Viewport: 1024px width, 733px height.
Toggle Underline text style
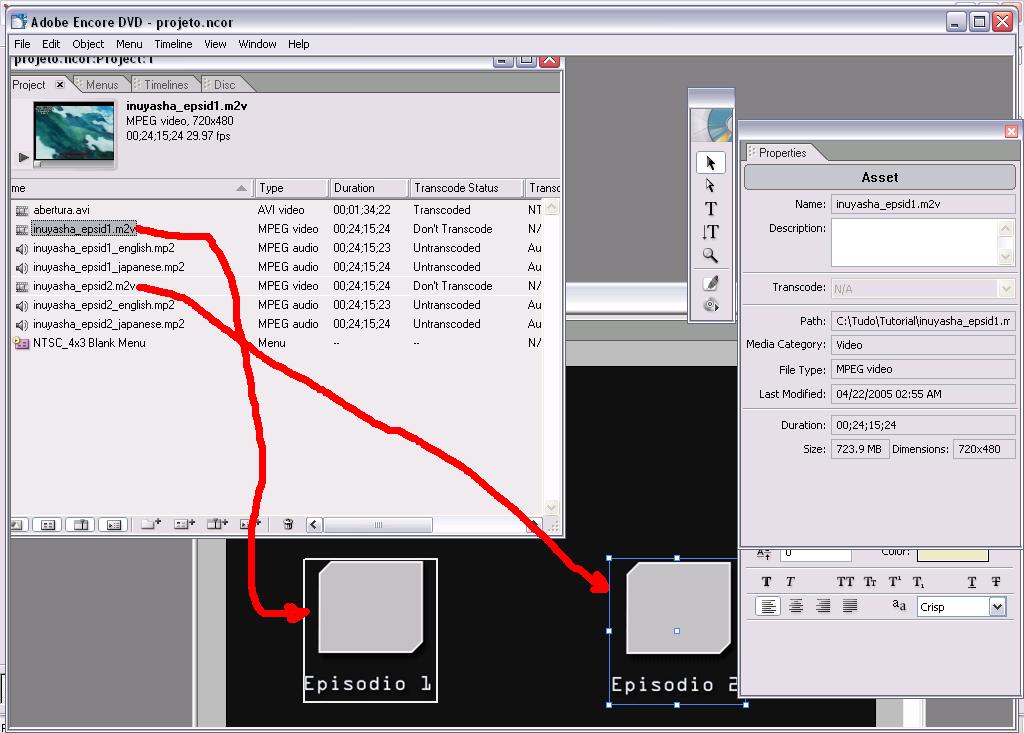[972, 581]
